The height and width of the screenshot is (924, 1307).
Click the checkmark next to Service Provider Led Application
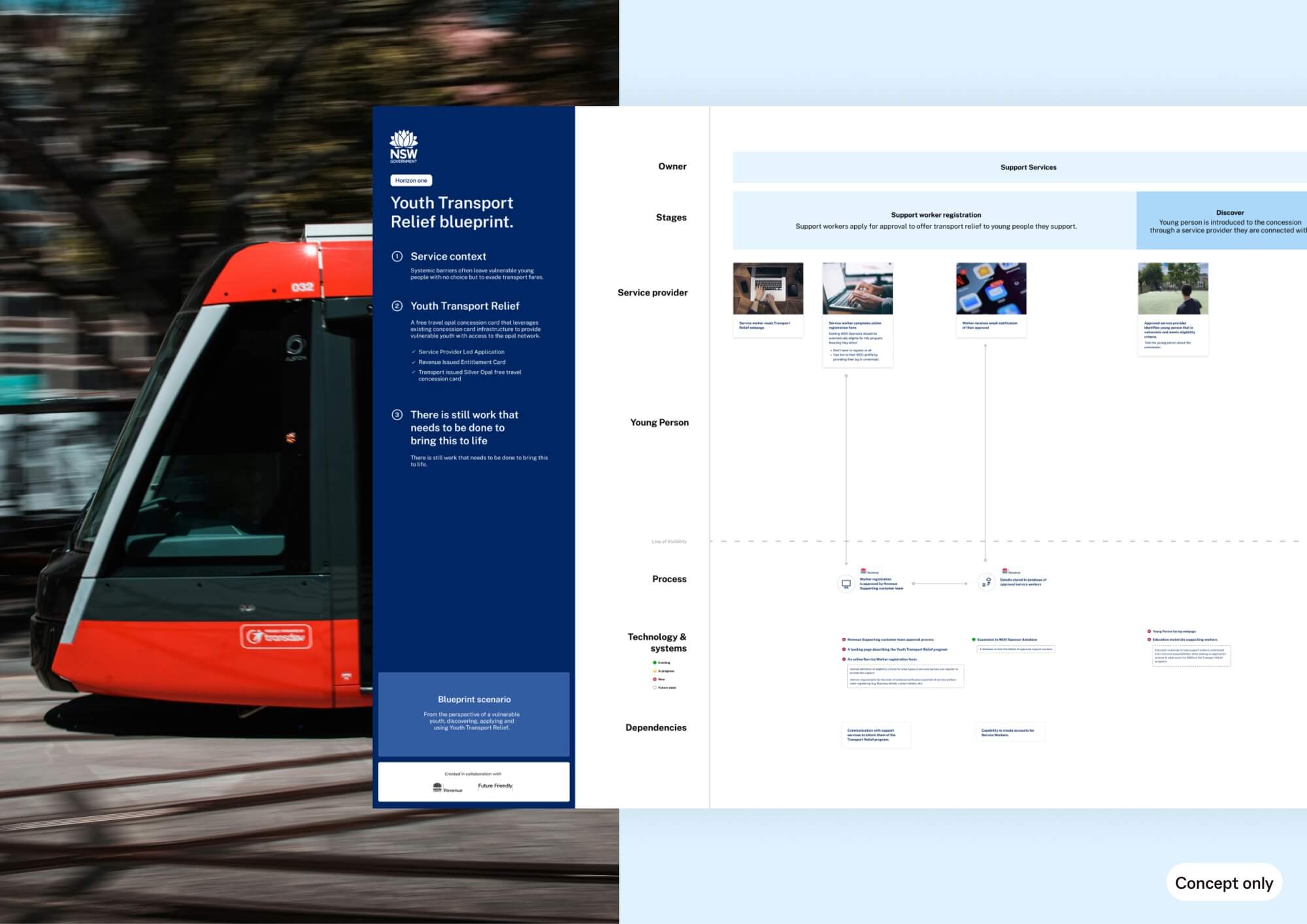pyautogui.click(x=414, y=352)
